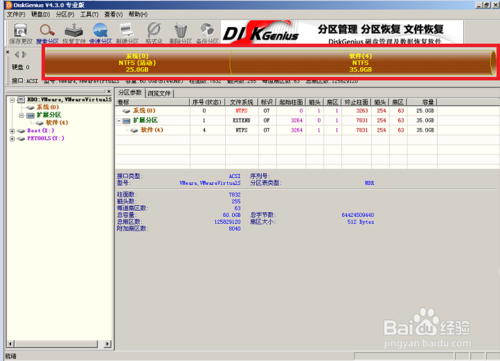500x361 pixels.
Task: Sort by the 序号(状态) column header
Action: [x=207, y=102]
